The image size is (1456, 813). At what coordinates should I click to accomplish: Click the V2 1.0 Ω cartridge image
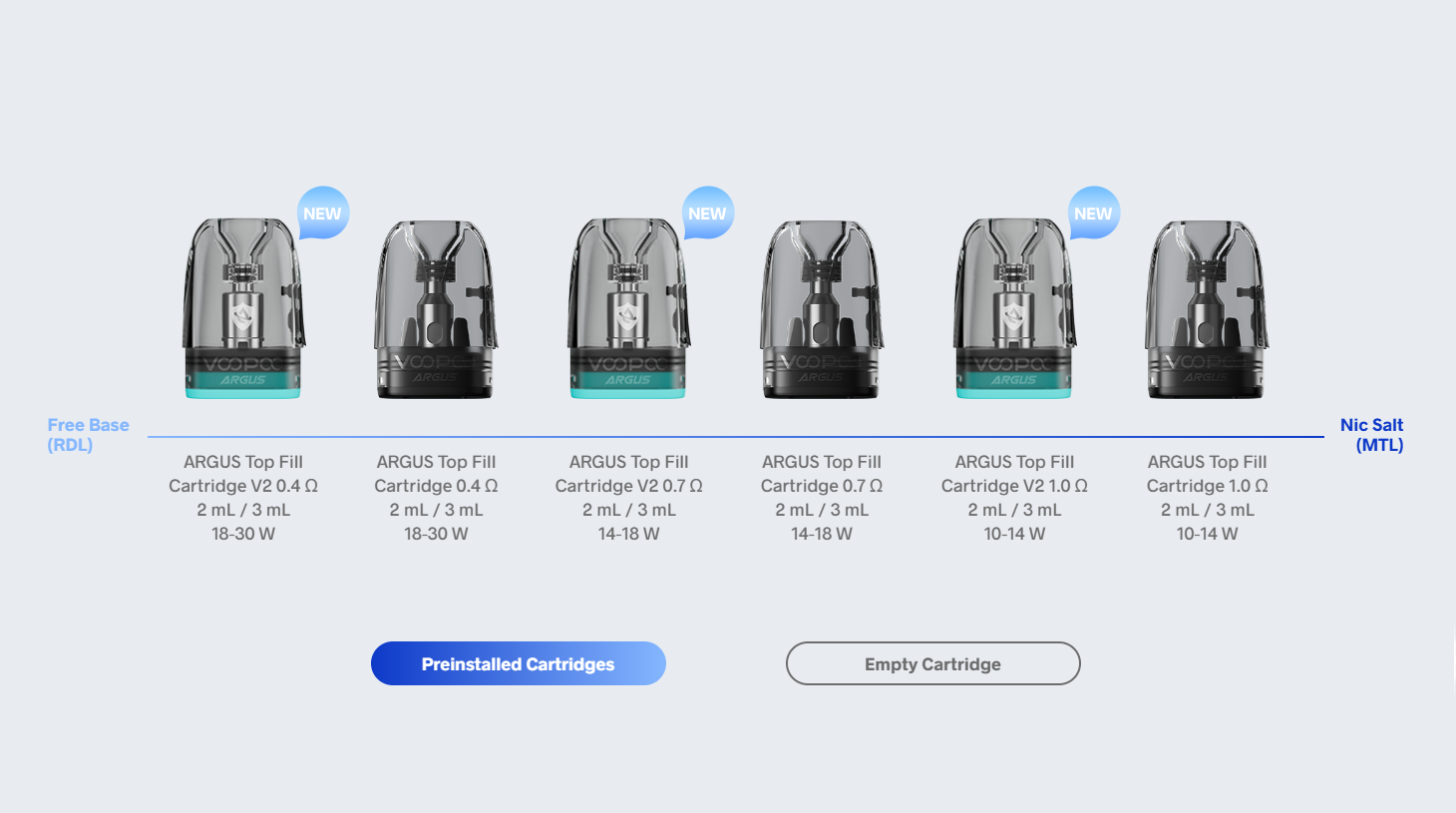tap(1014, 308)
